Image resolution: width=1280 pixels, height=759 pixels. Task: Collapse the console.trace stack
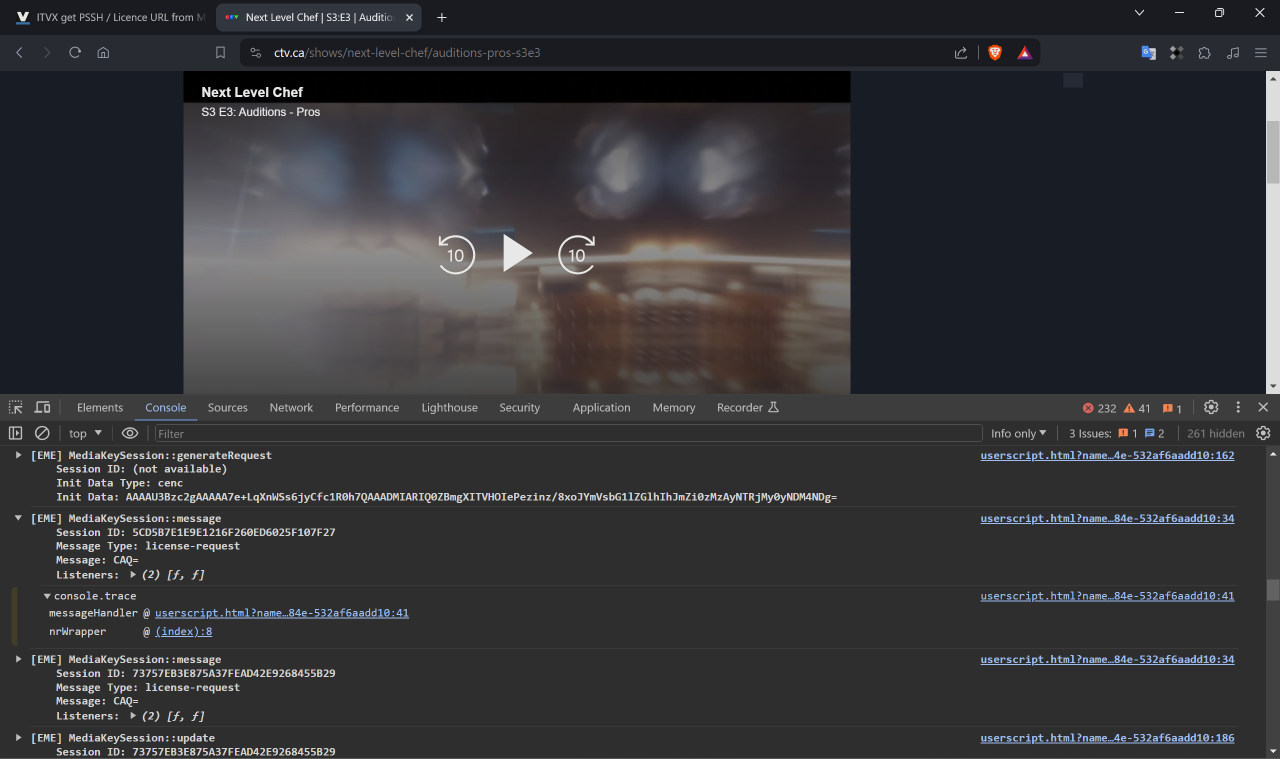click(47, 596)
